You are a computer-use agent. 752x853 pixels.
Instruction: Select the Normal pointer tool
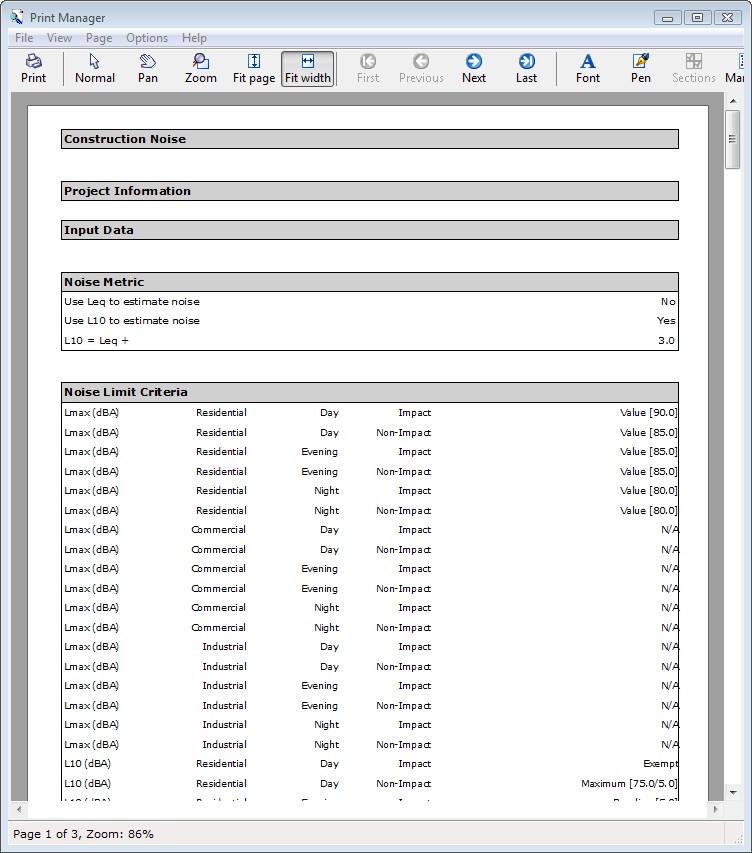[95, 68]
